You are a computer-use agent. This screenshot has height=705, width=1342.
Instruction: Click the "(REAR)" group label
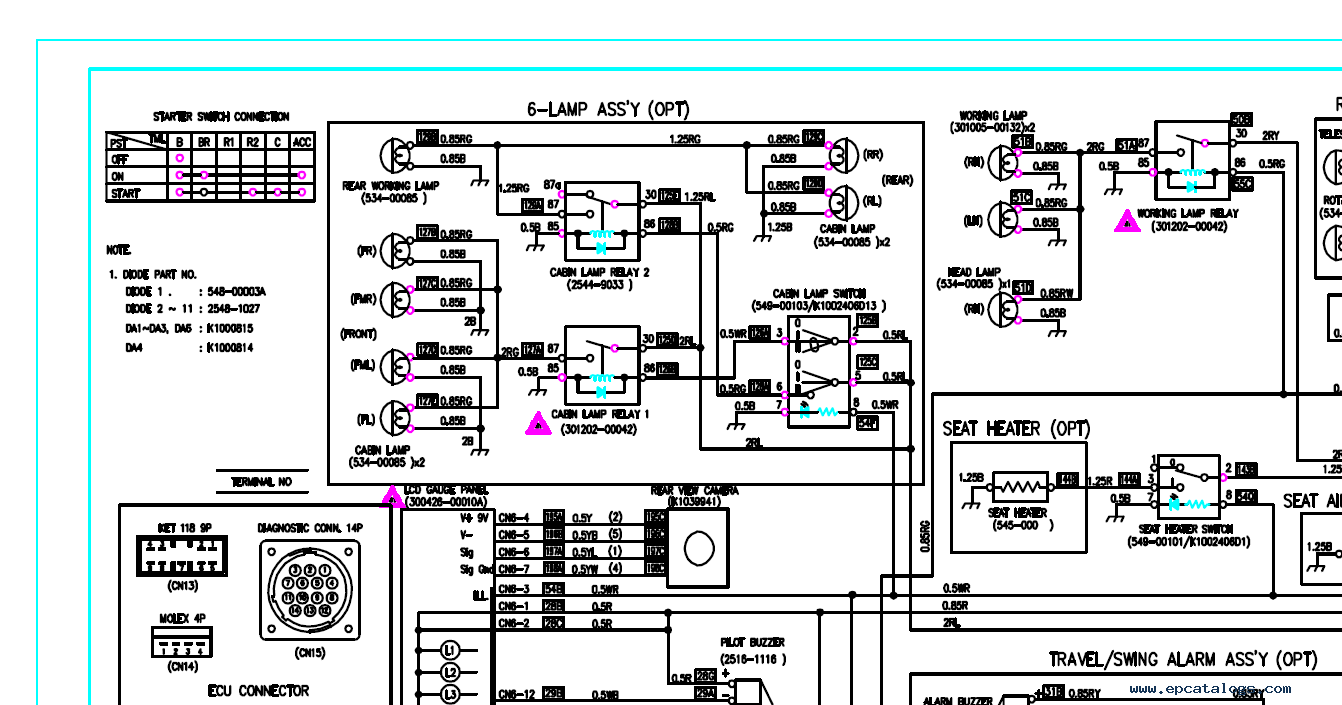[x=898, y=180]
